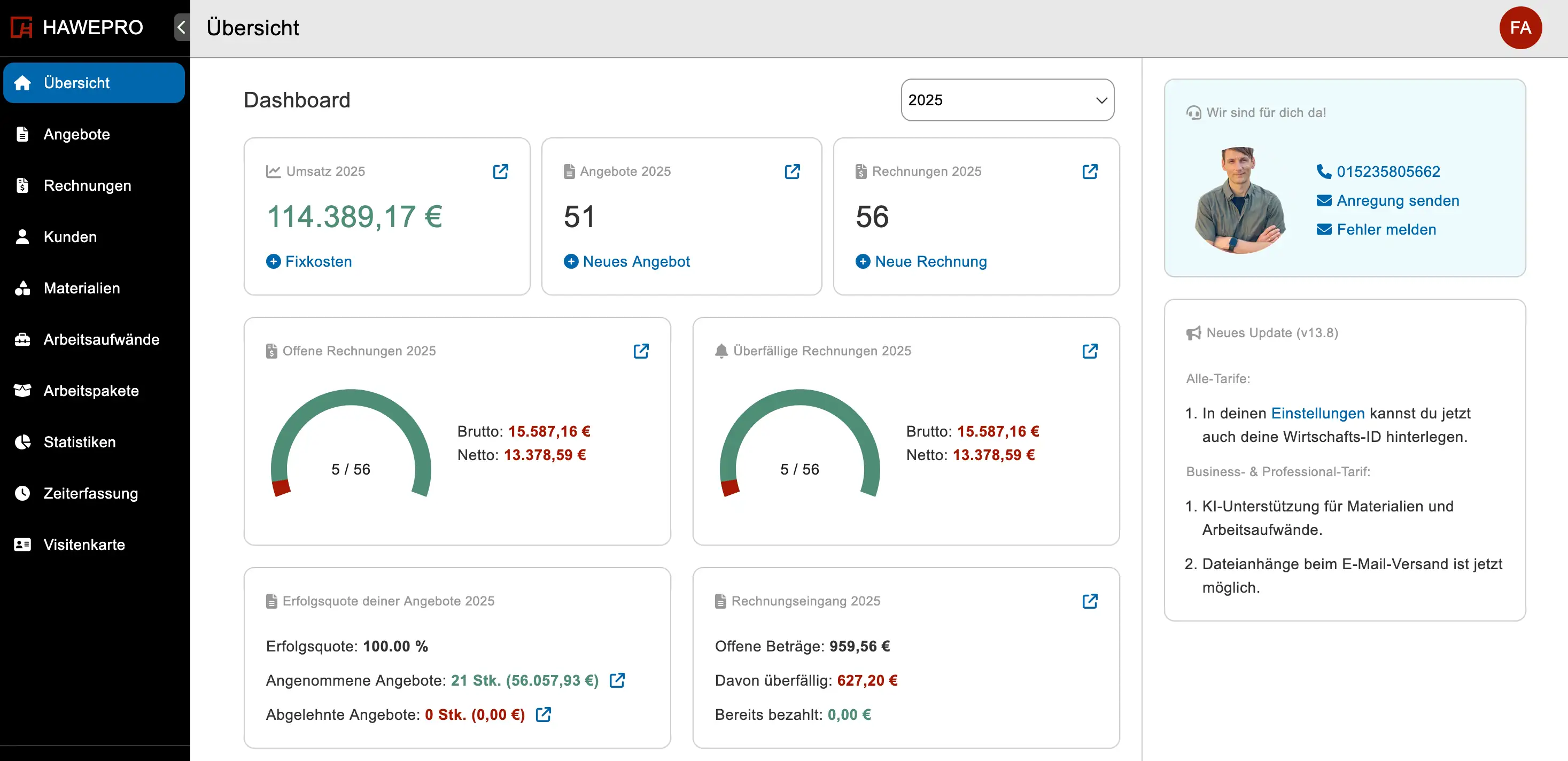
Task: Call support number 015235805662
Action: (1378, 172)
